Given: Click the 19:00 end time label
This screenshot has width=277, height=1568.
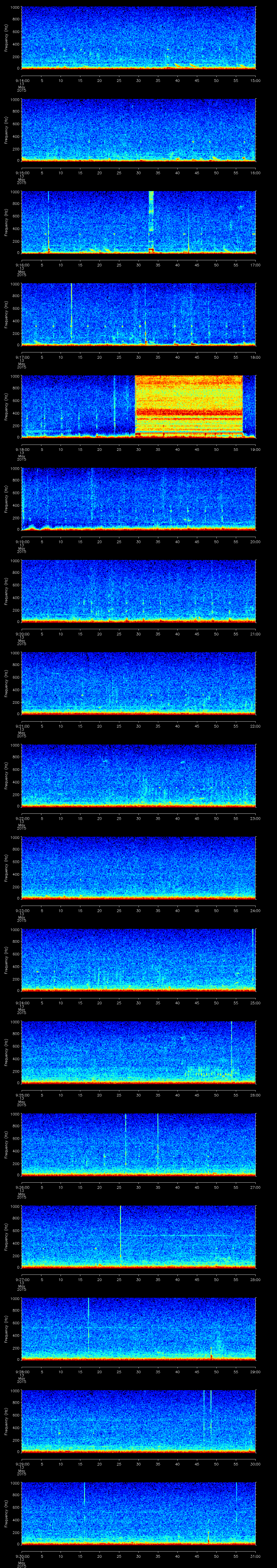Looking at the screenshot, I should 256,449.
